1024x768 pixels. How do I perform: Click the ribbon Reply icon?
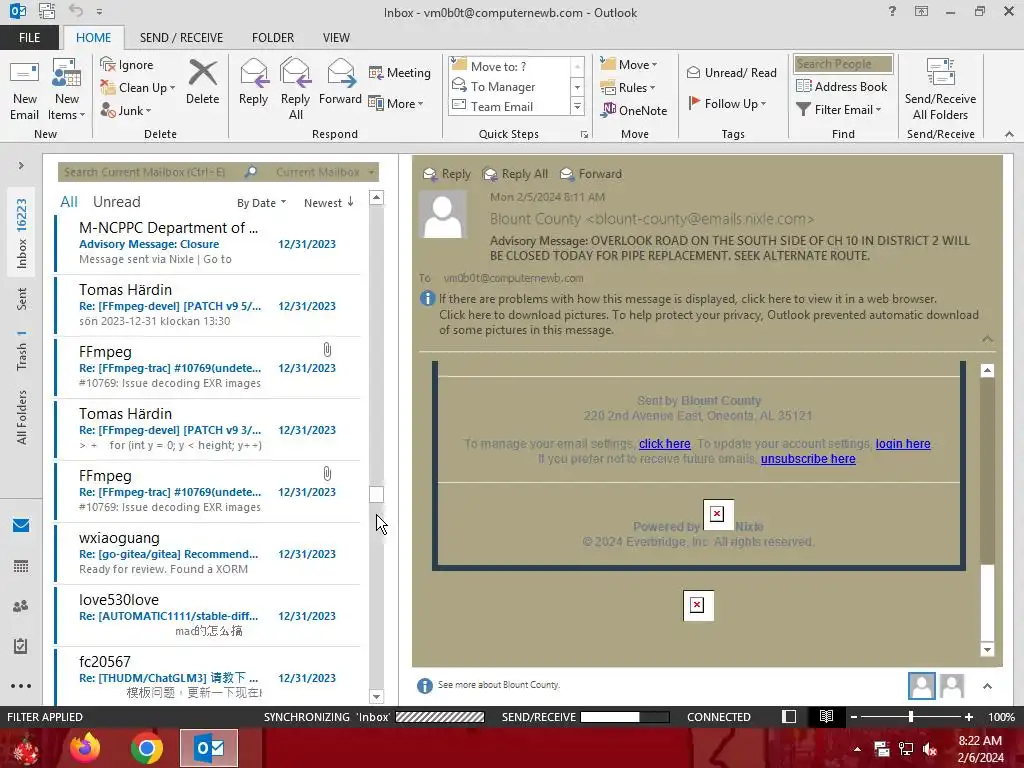pos(253,82)
